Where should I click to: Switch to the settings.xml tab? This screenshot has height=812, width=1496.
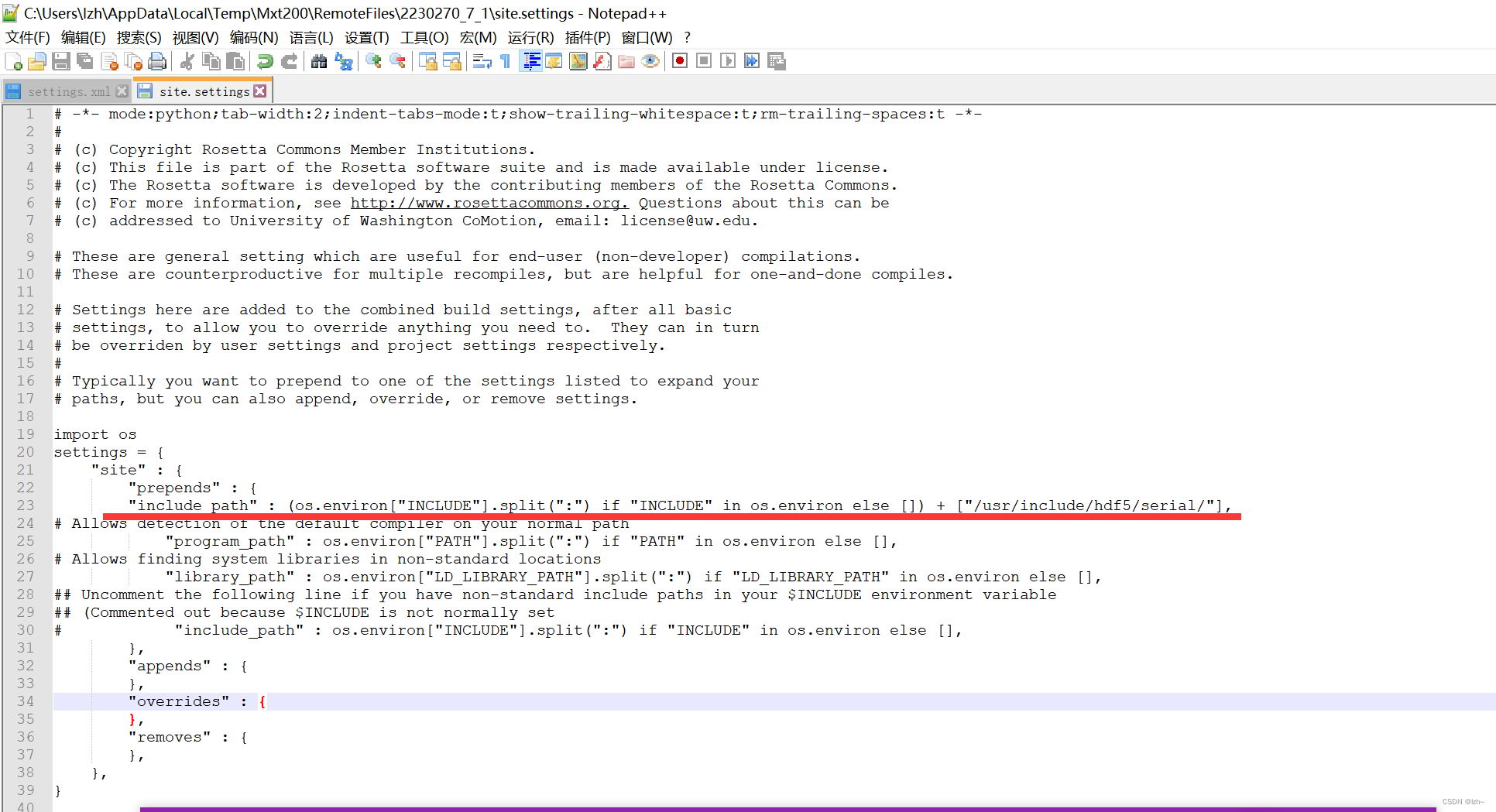coord(68,91)
